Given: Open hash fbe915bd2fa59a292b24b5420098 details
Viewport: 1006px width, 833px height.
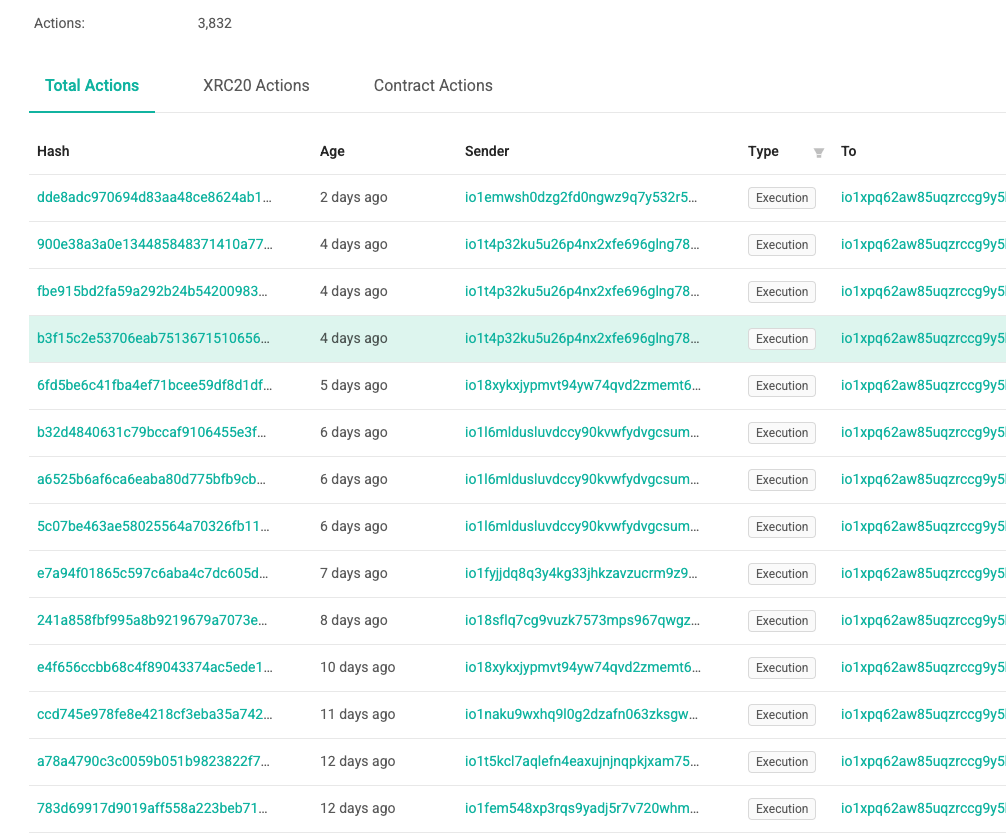Looking at the screenshot, I should click(x=153, y=291).
